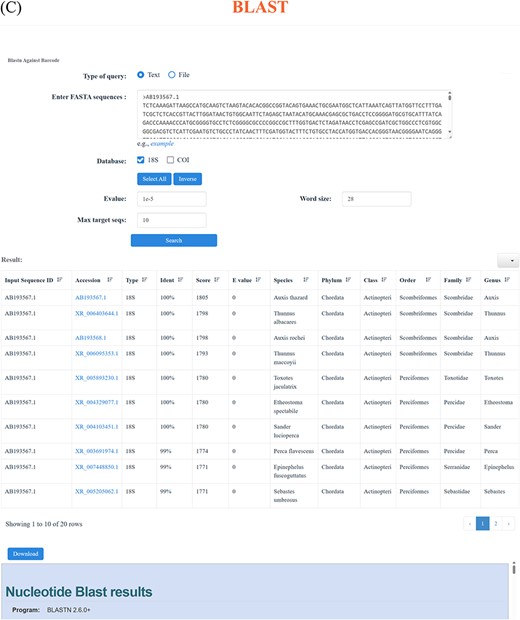Sort the Phylum column
Screen dimensions: 520x620
click(348, 280)
